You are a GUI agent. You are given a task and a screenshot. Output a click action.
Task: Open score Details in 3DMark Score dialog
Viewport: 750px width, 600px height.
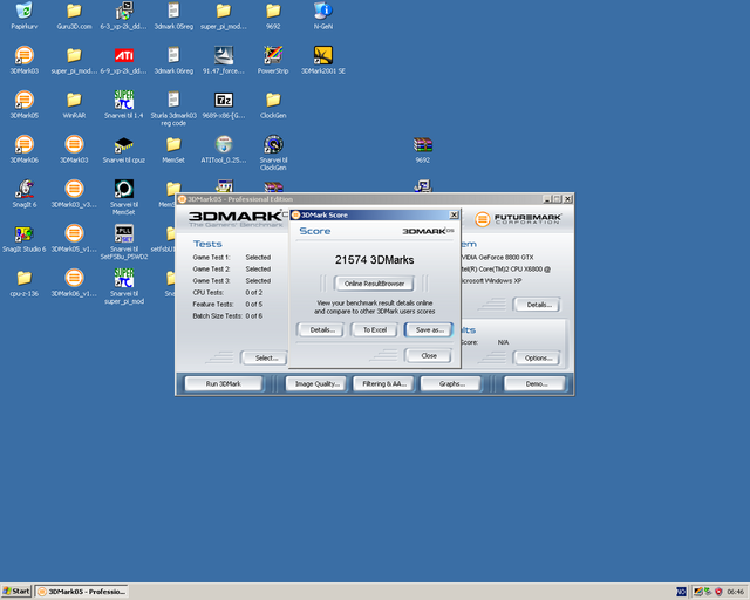point(320,330)
